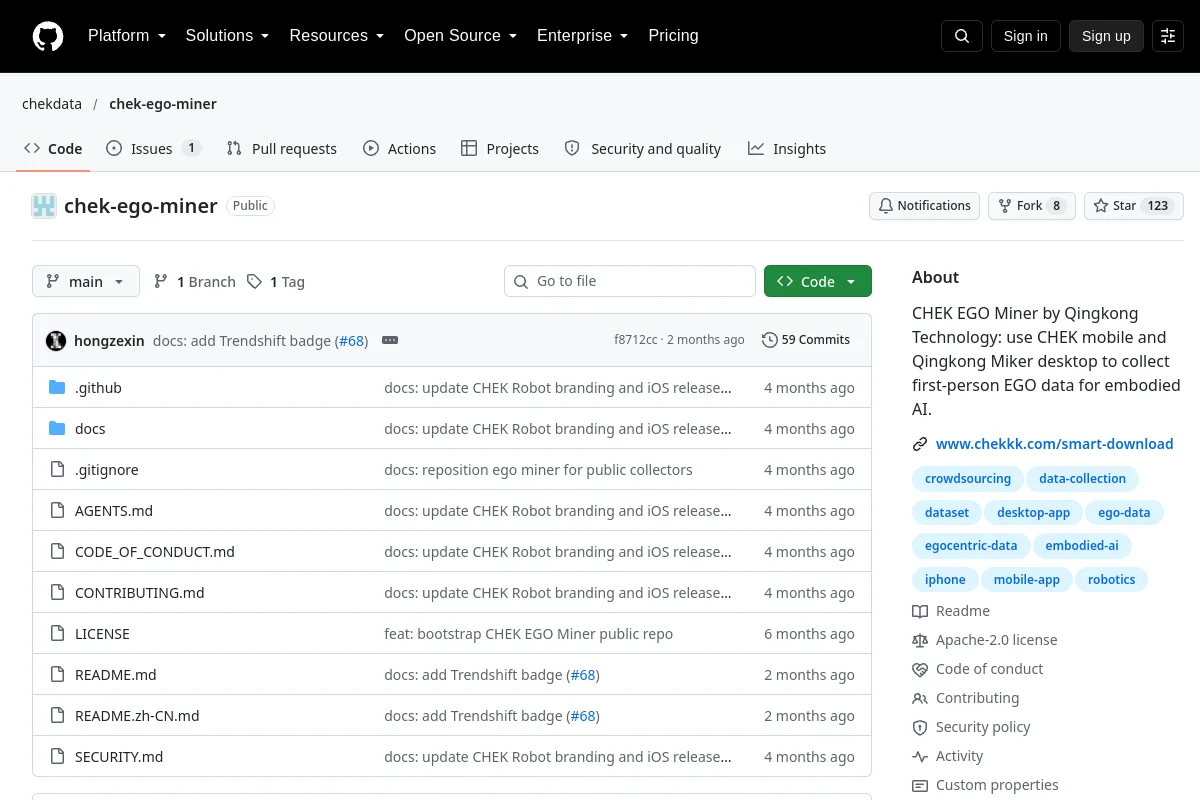The width and height of the screenshot is (1200, 800).
Task: Click the file icon beside SECURITY.md
Action: coord(57,757)
